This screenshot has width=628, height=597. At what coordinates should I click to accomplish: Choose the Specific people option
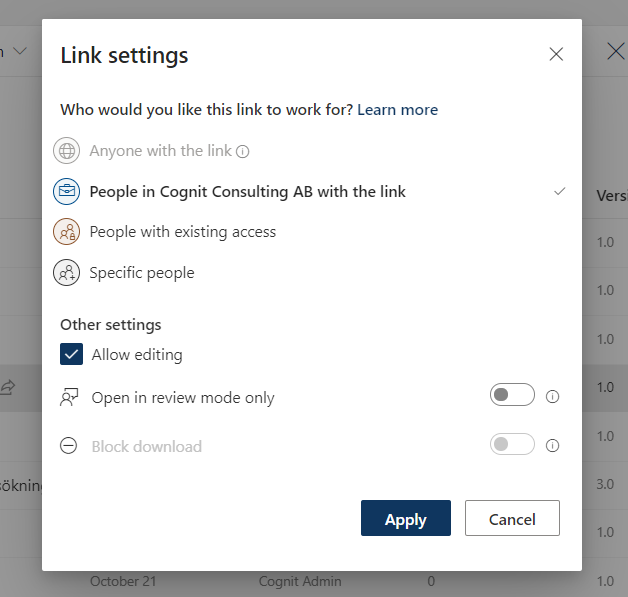tap(142, 273)
